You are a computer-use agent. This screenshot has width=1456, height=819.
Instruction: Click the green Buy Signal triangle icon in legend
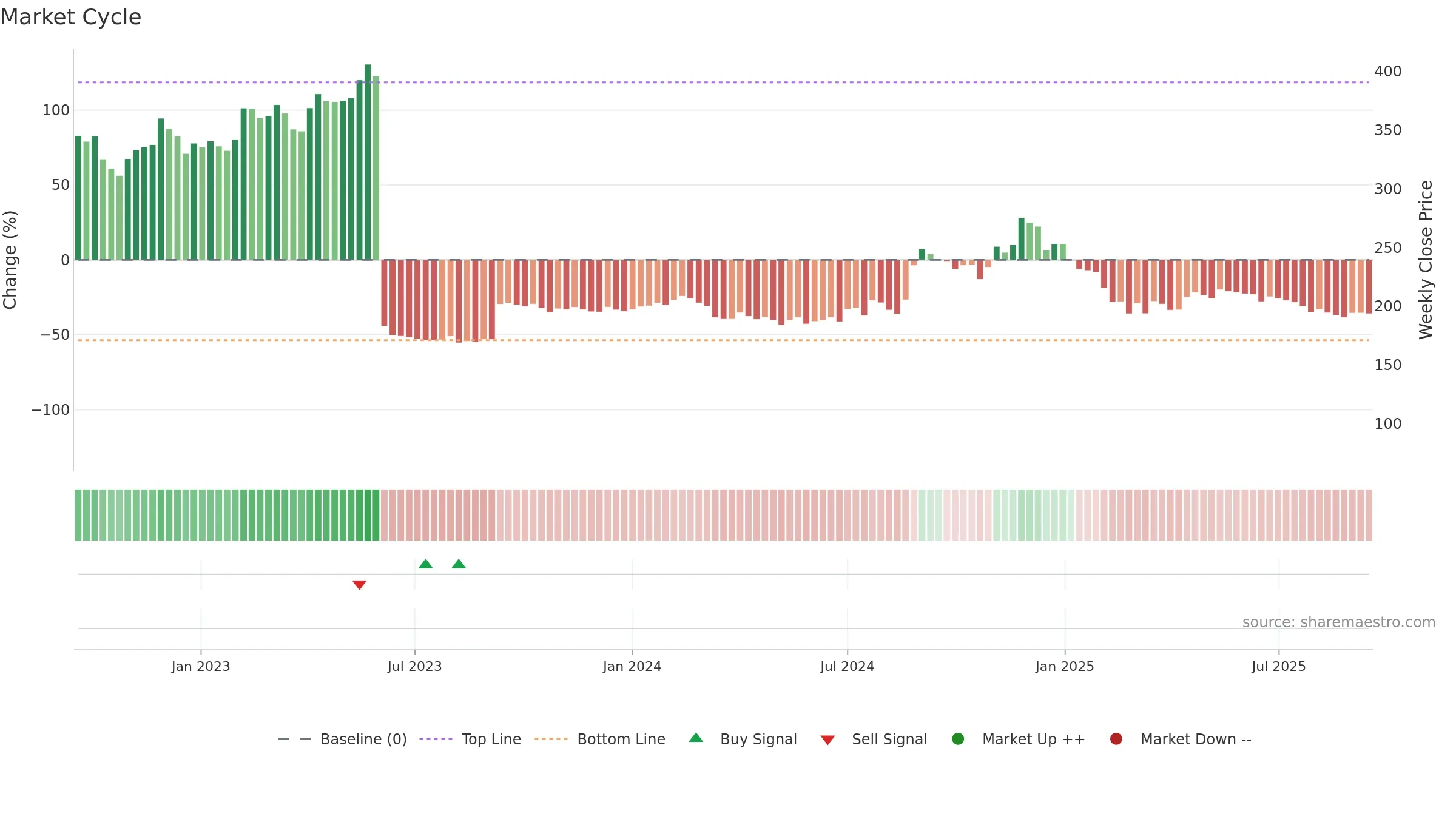point(696,738)
